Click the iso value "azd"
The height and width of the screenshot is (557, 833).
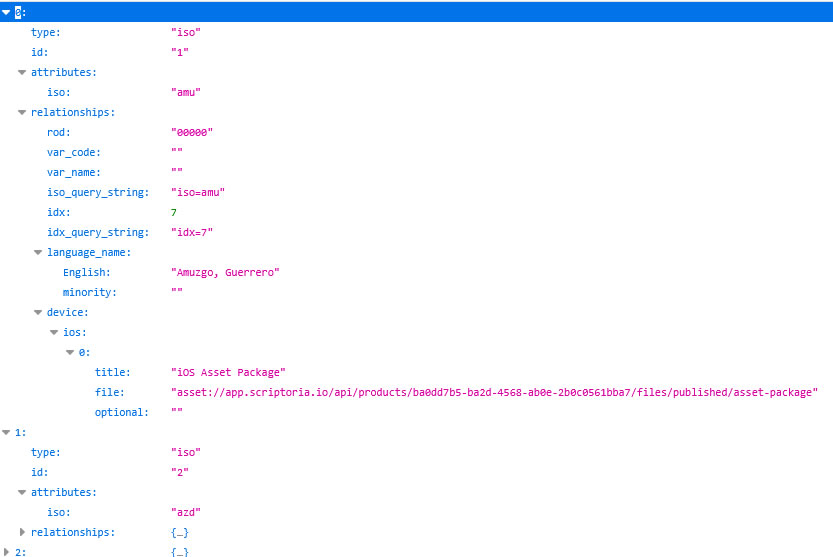186,512
